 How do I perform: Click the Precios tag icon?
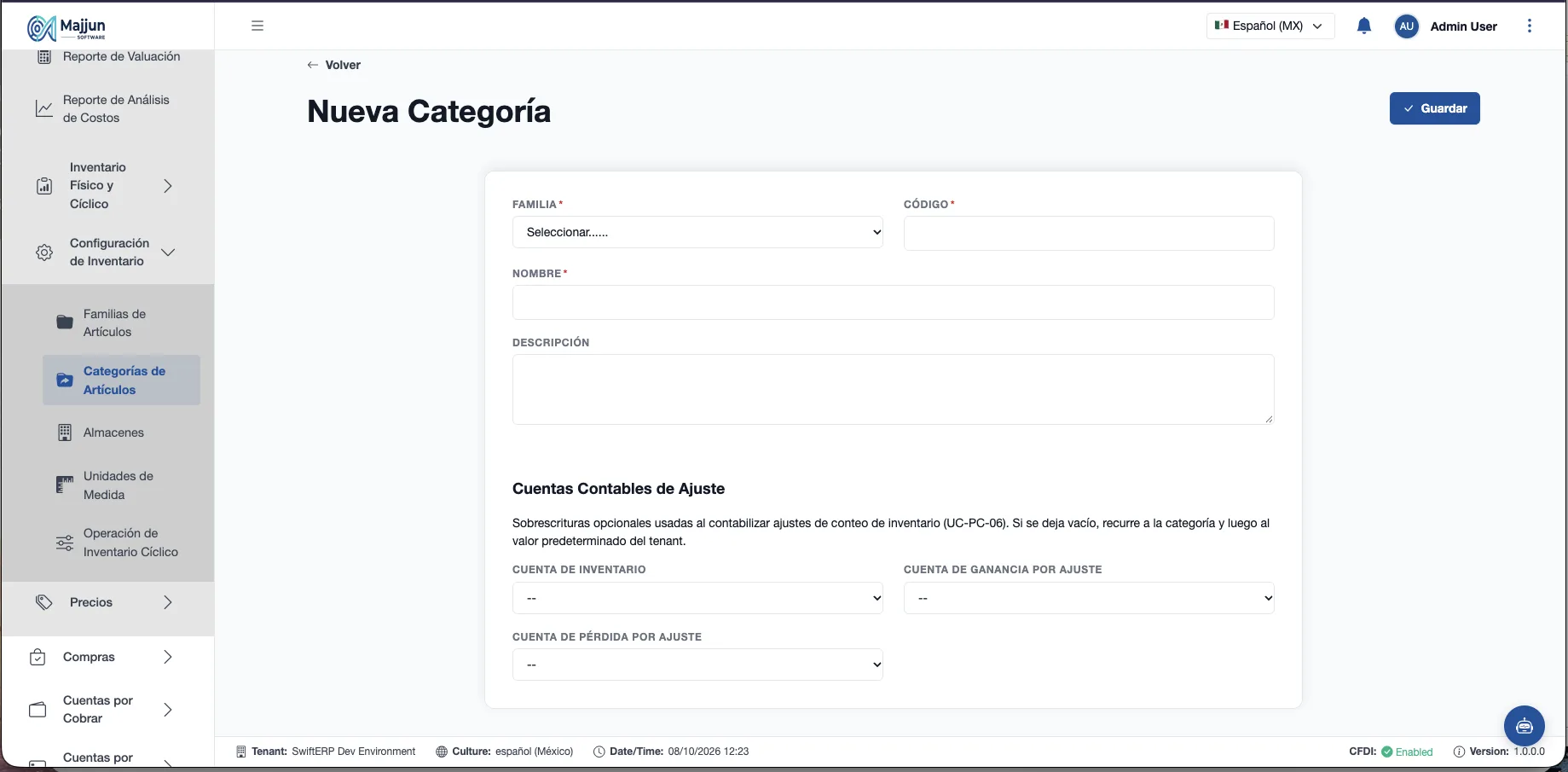[44, 602]
